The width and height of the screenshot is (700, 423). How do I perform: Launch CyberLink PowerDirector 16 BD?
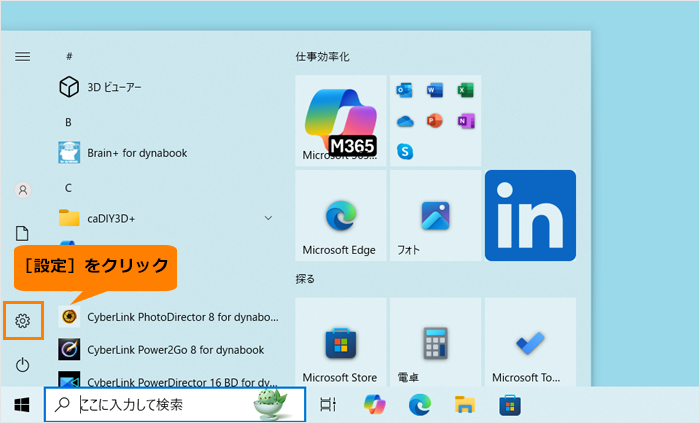tap(168, 380)
